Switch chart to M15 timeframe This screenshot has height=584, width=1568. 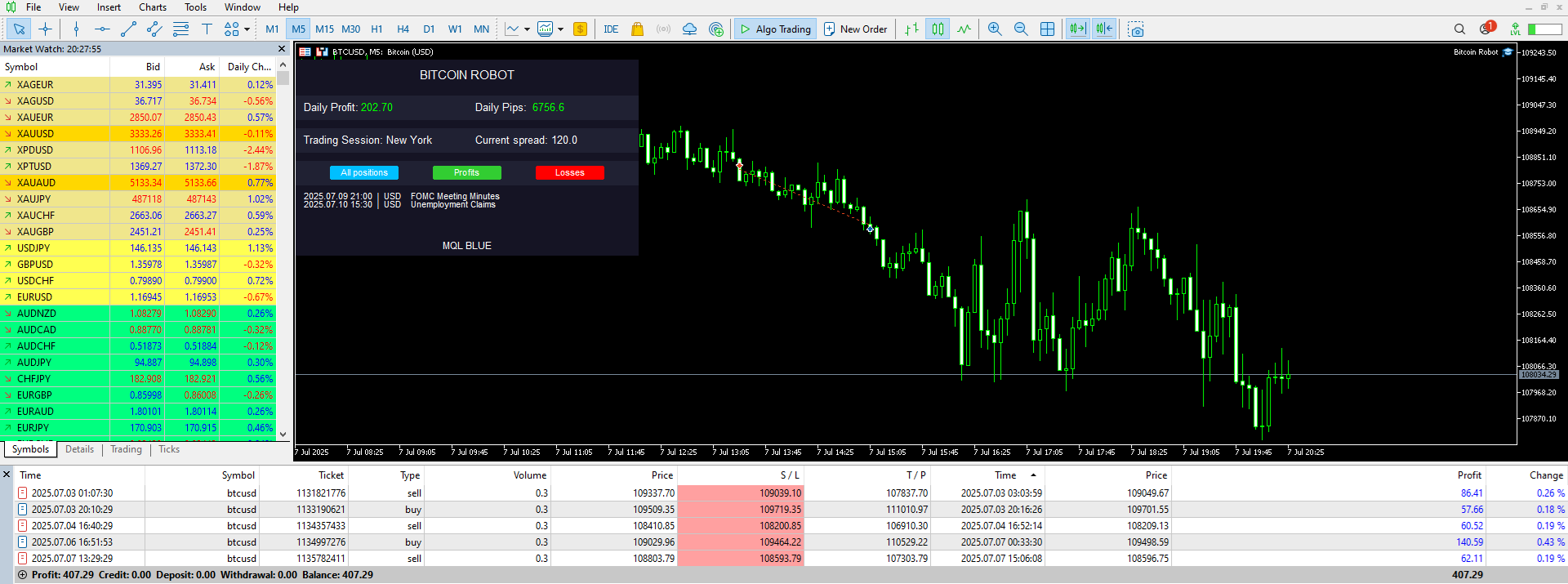(324, 29)
